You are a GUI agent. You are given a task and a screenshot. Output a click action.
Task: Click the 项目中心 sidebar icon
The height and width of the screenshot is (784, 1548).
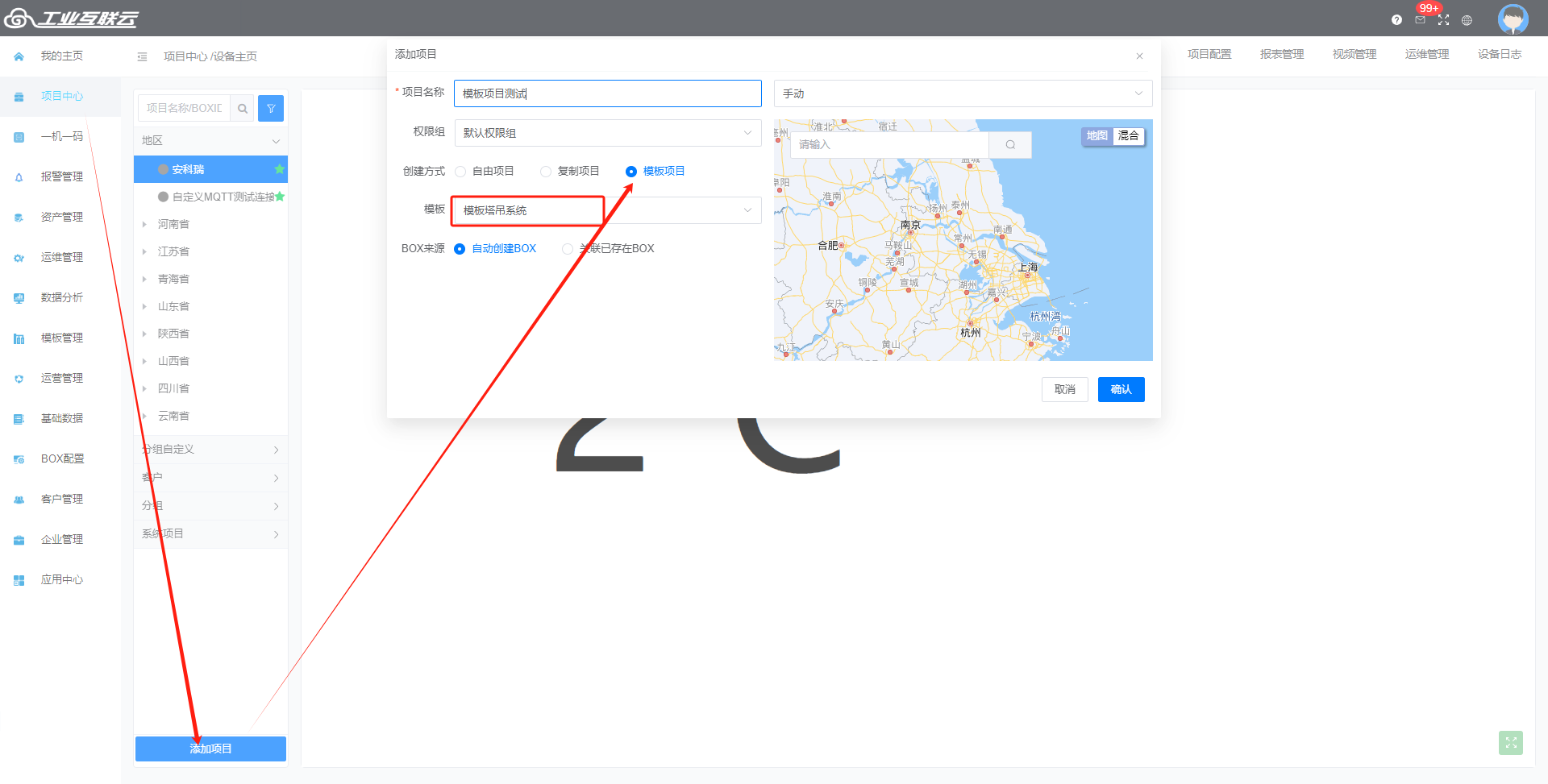[x=19, y=97]
